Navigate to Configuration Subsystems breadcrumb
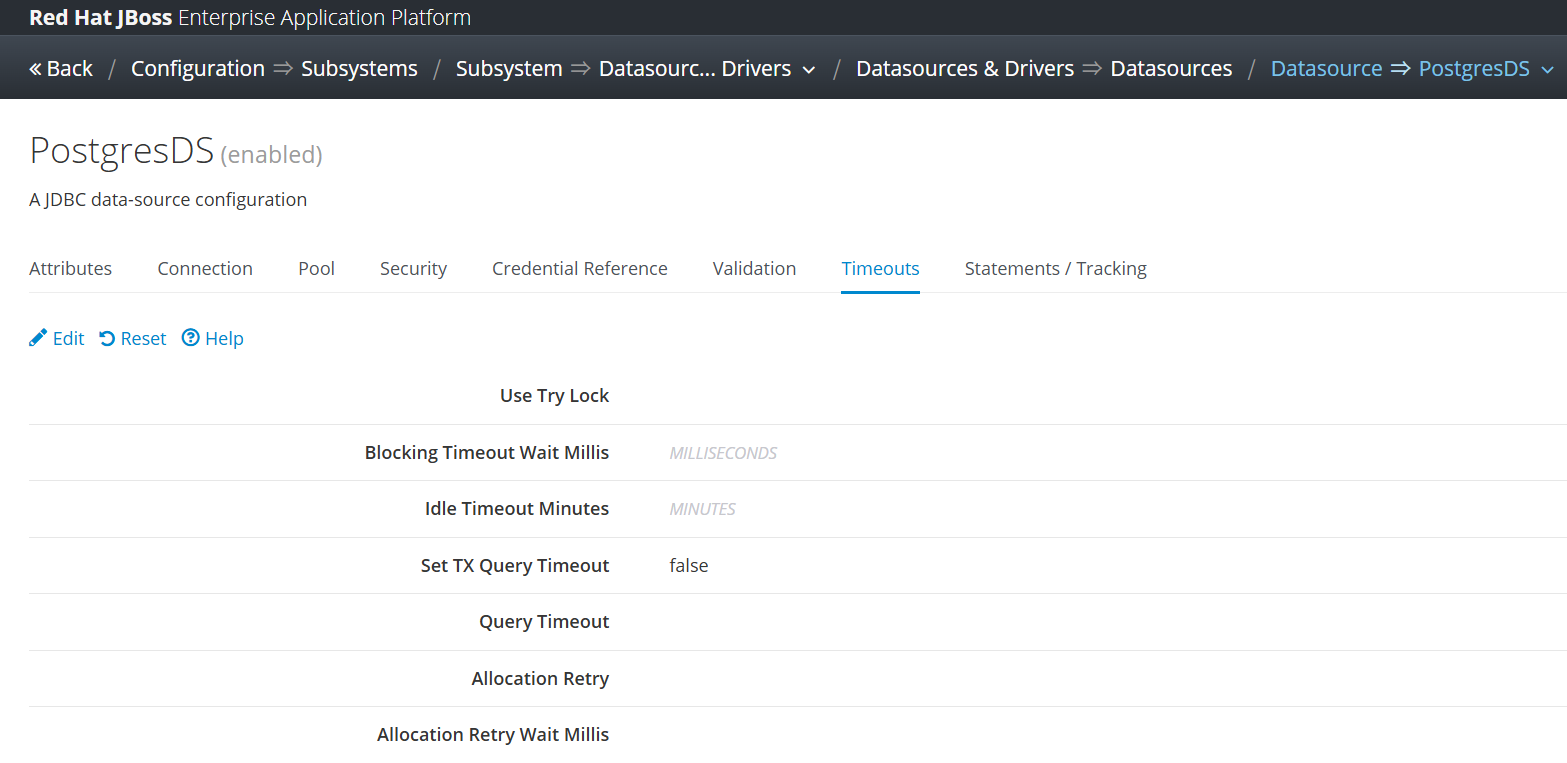The height and width of the screenshot is (763, 1567). (274, 69)
